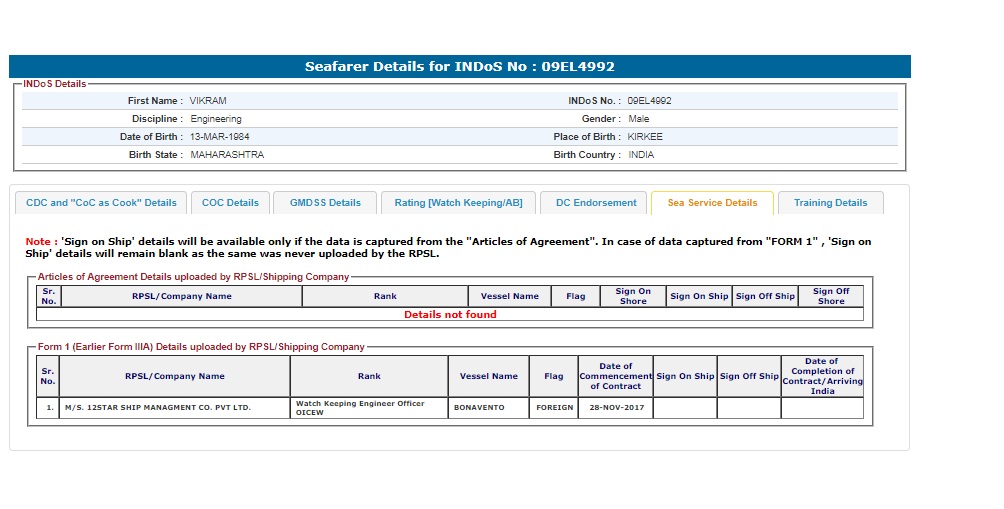Click the commencement date 28-NOV-2017
This screenshot has height=509, width=1004.
[615, 408]
